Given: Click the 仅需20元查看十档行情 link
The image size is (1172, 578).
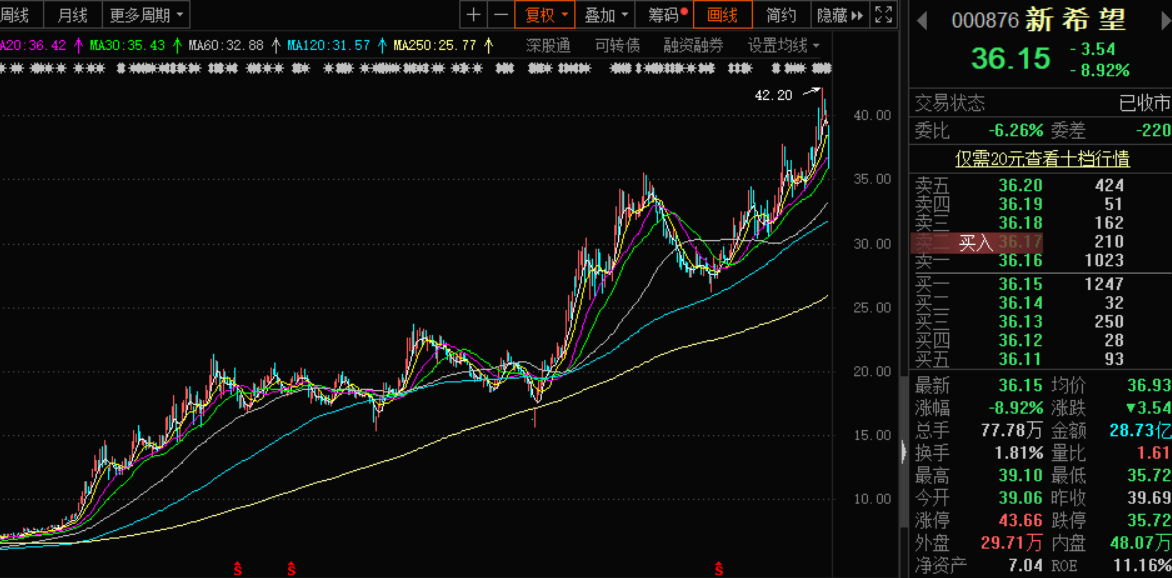Looking at the screenshot, I should tap(1041, 159).
